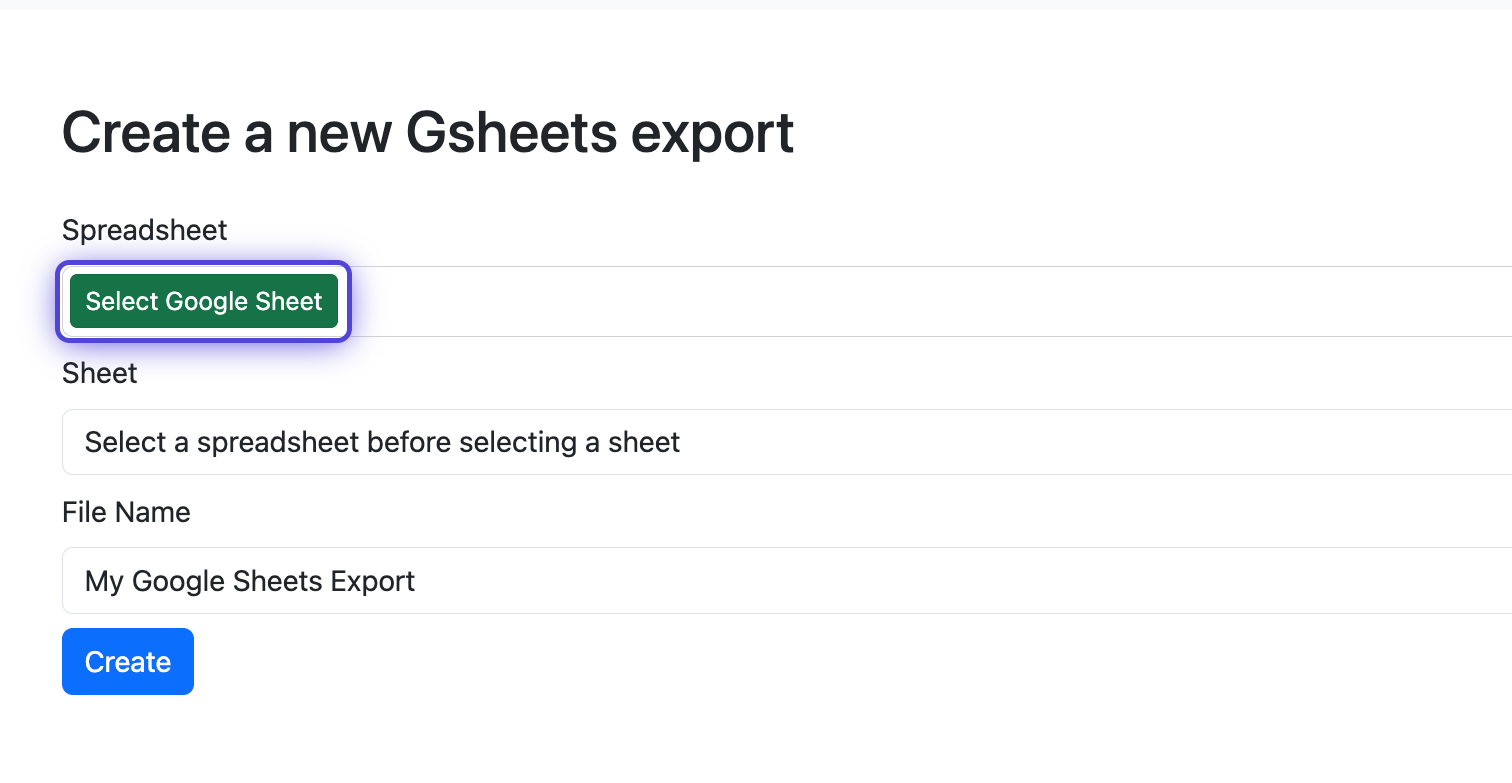Image resolution: width=1512 pixels, height=783 pixels.
Task: Open the Sheet dropdown selector
Action: click(787, 442)
